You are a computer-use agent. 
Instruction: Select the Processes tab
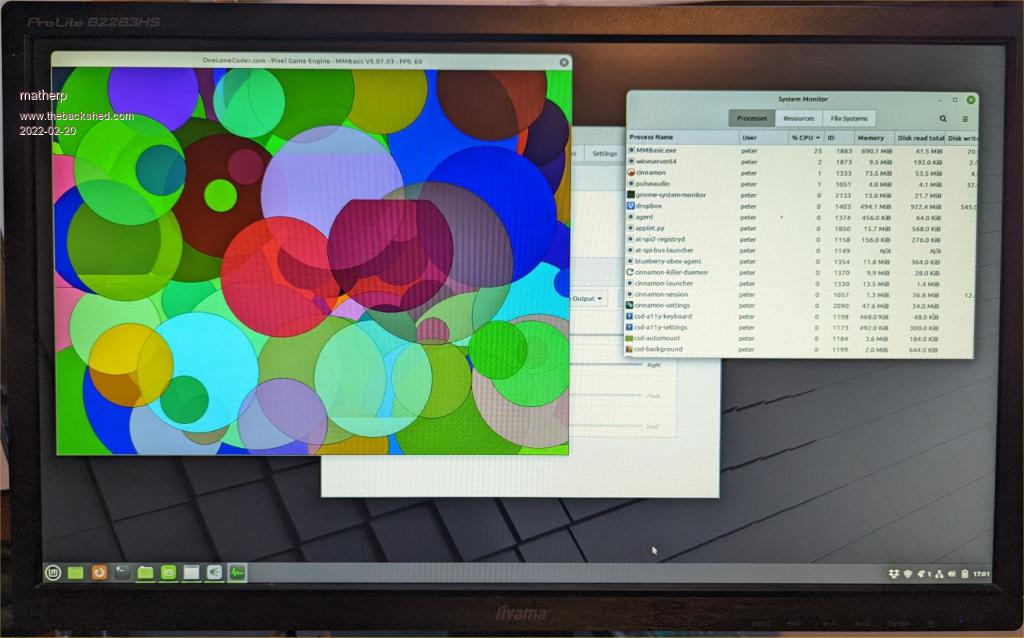pos(751,118)
